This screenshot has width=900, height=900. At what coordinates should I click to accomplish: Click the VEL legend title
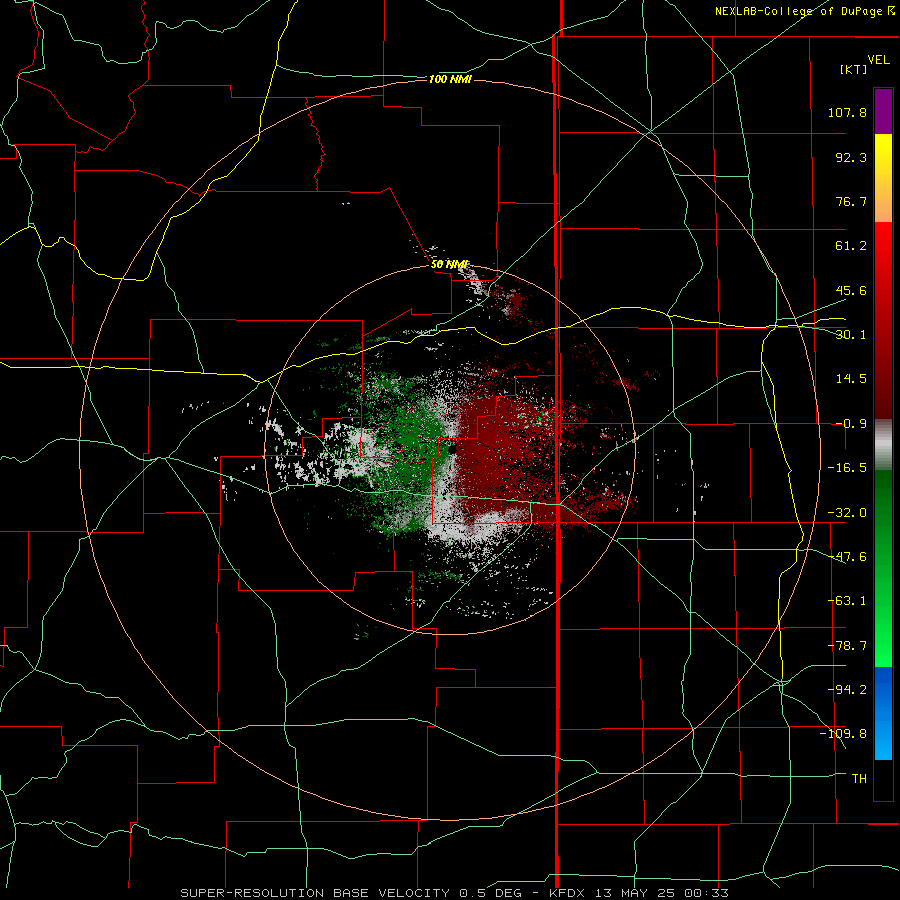(878, 60)
